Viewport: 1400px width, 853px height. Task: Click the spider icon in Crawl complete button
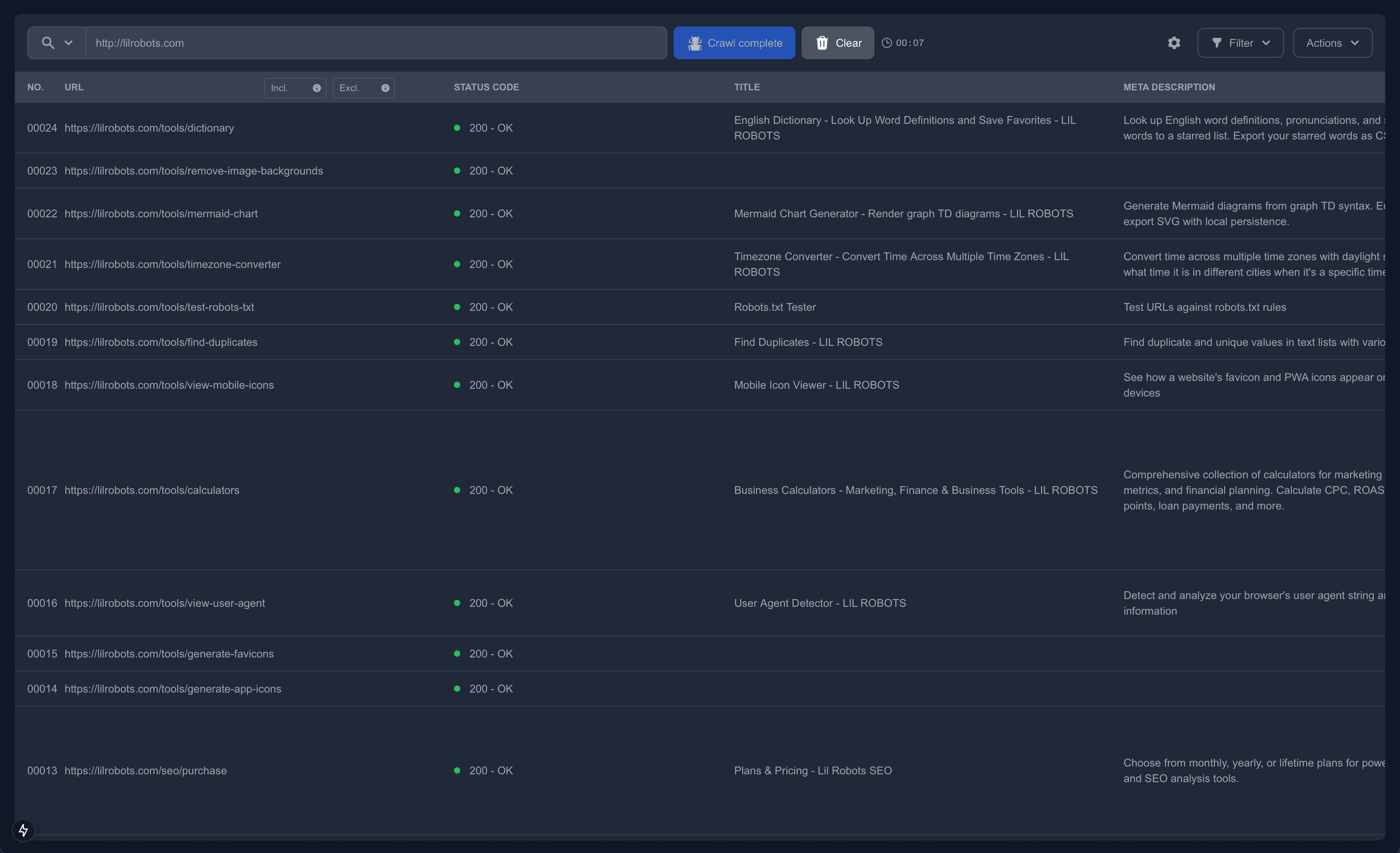695,42
